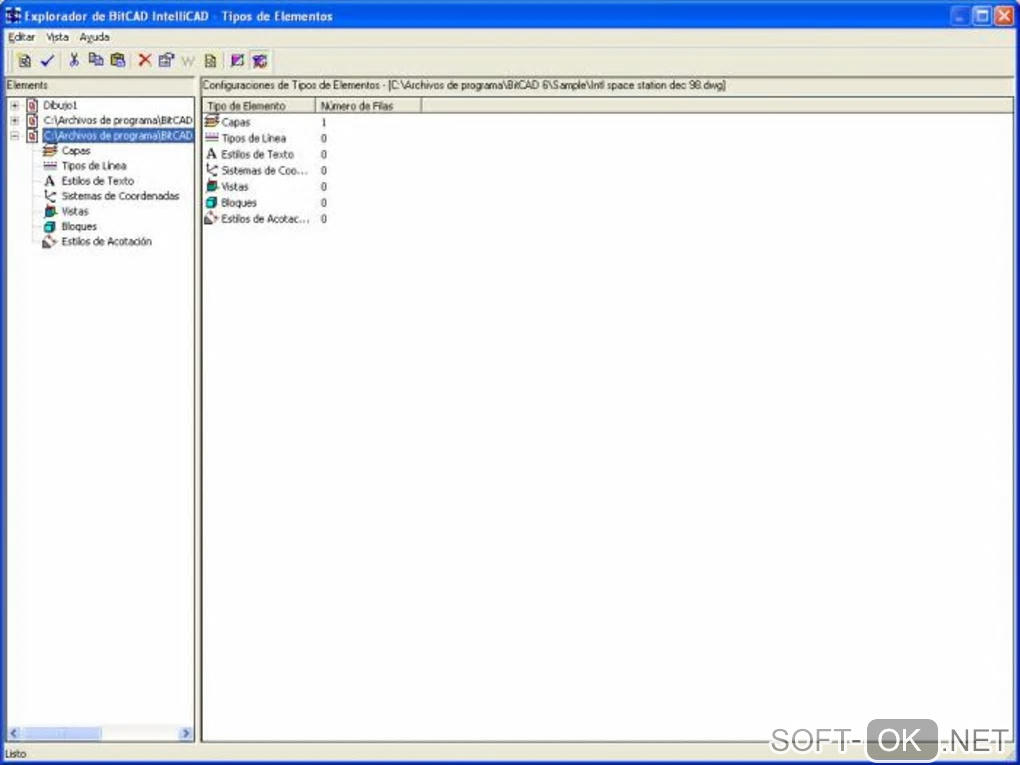Click the New item toolbar icon
The width and height of the screenshot is (1020, 765).
coord(25,61)
